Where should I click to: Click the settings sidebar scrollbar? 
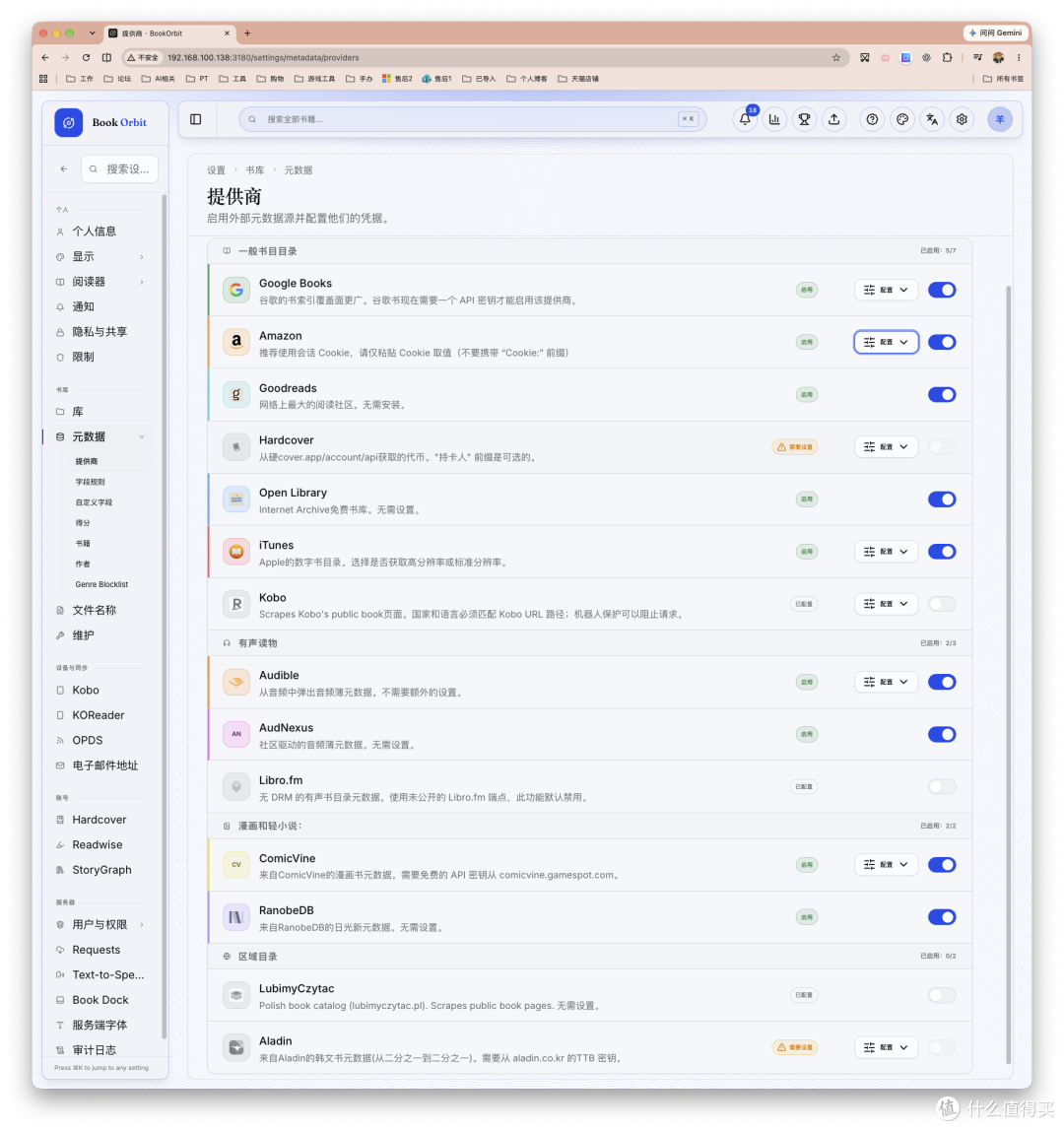tap(165, 617)
